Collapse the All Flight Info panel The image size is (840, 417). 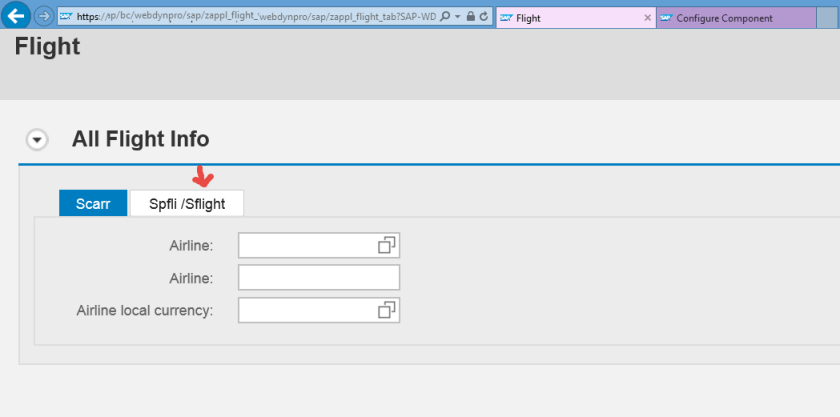click(x=37, y=140)
